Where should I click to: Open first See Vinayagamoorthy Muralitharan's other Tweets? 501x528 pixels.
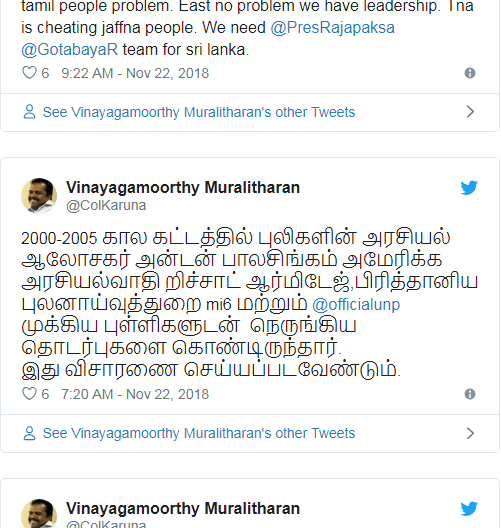tap(199, 112)
